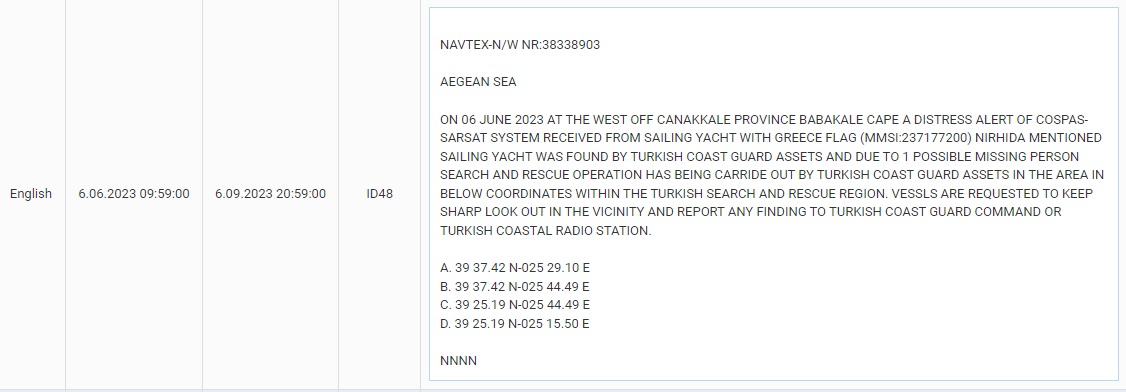
Task: Select the English language cell
Action: pos(31,194)
